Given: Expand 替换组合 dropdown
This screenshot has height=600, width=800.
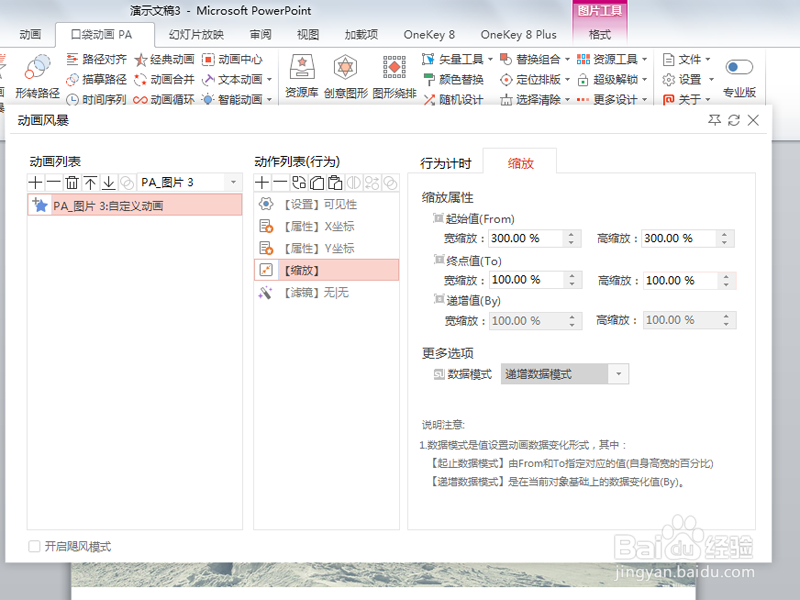Looking at the screenshot, I should pos(567,59).
